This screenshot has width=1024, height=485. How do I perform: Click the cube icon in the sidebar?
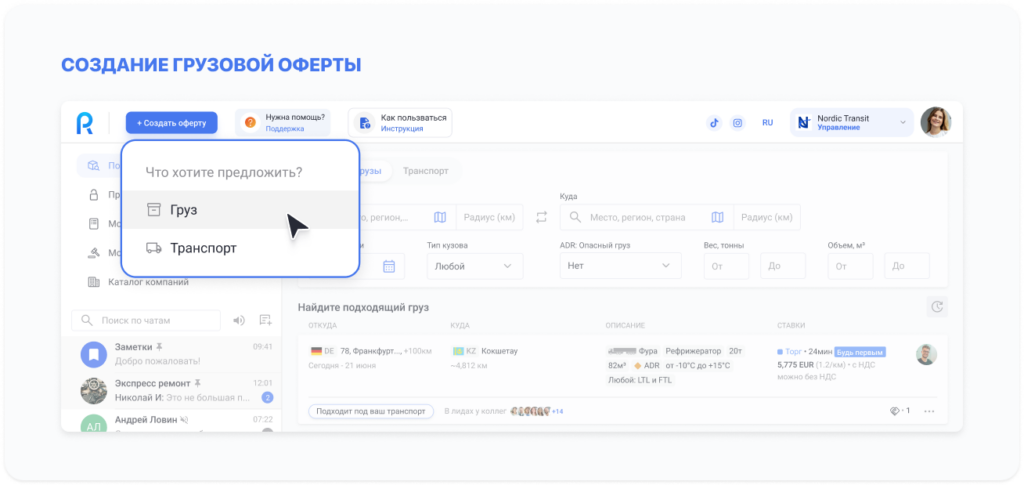tap(93, 166)
